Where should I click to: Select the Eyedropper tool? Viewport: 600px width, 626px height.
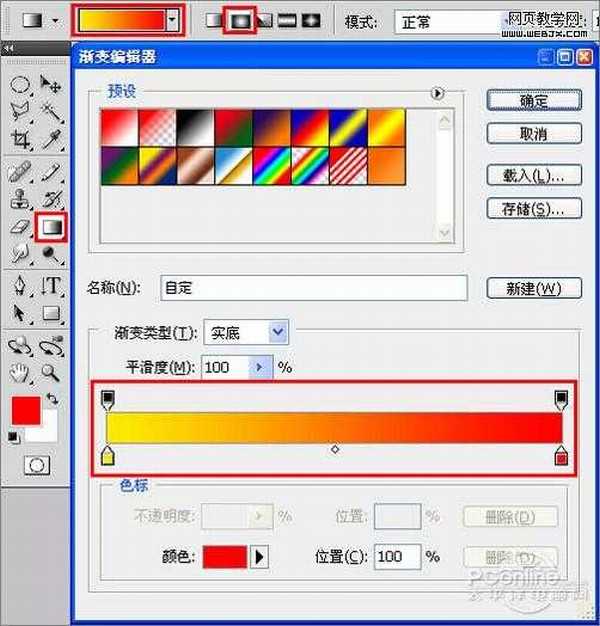[x=52, y=139]
